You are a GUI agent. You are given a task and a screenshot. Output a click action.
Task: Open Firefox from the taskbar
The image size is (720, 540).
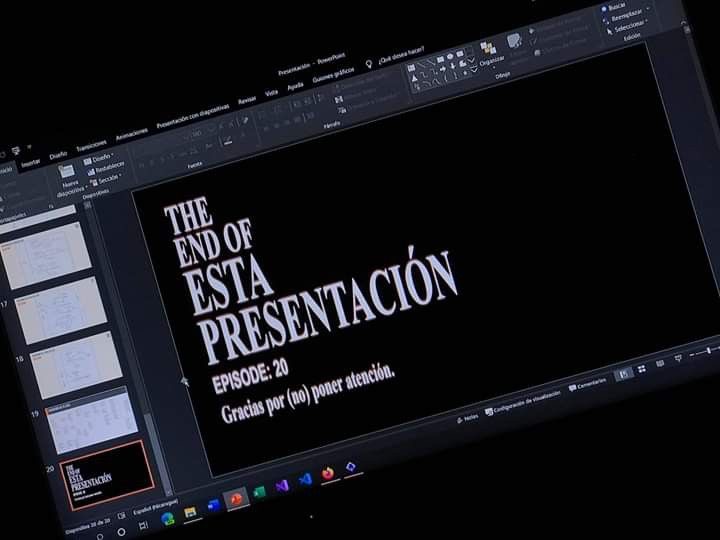[328, 473]
